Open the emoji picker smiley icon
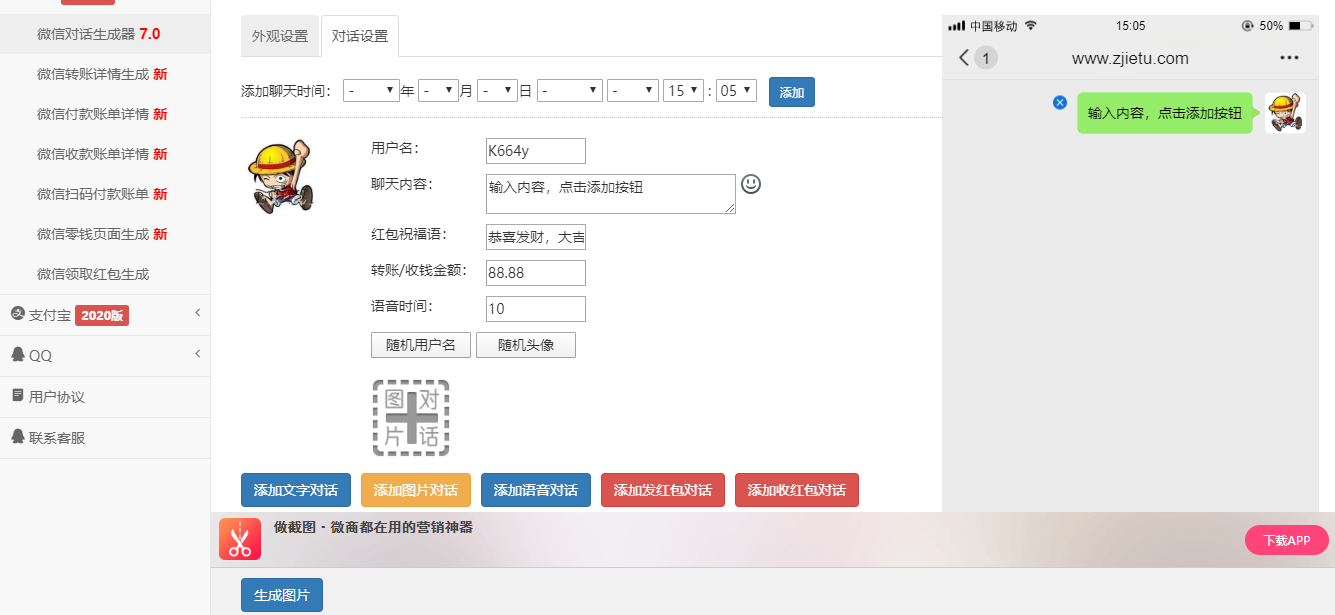The height and width of the screenshot is (615, 1335). pyautogui.click(x=751, y=184)
